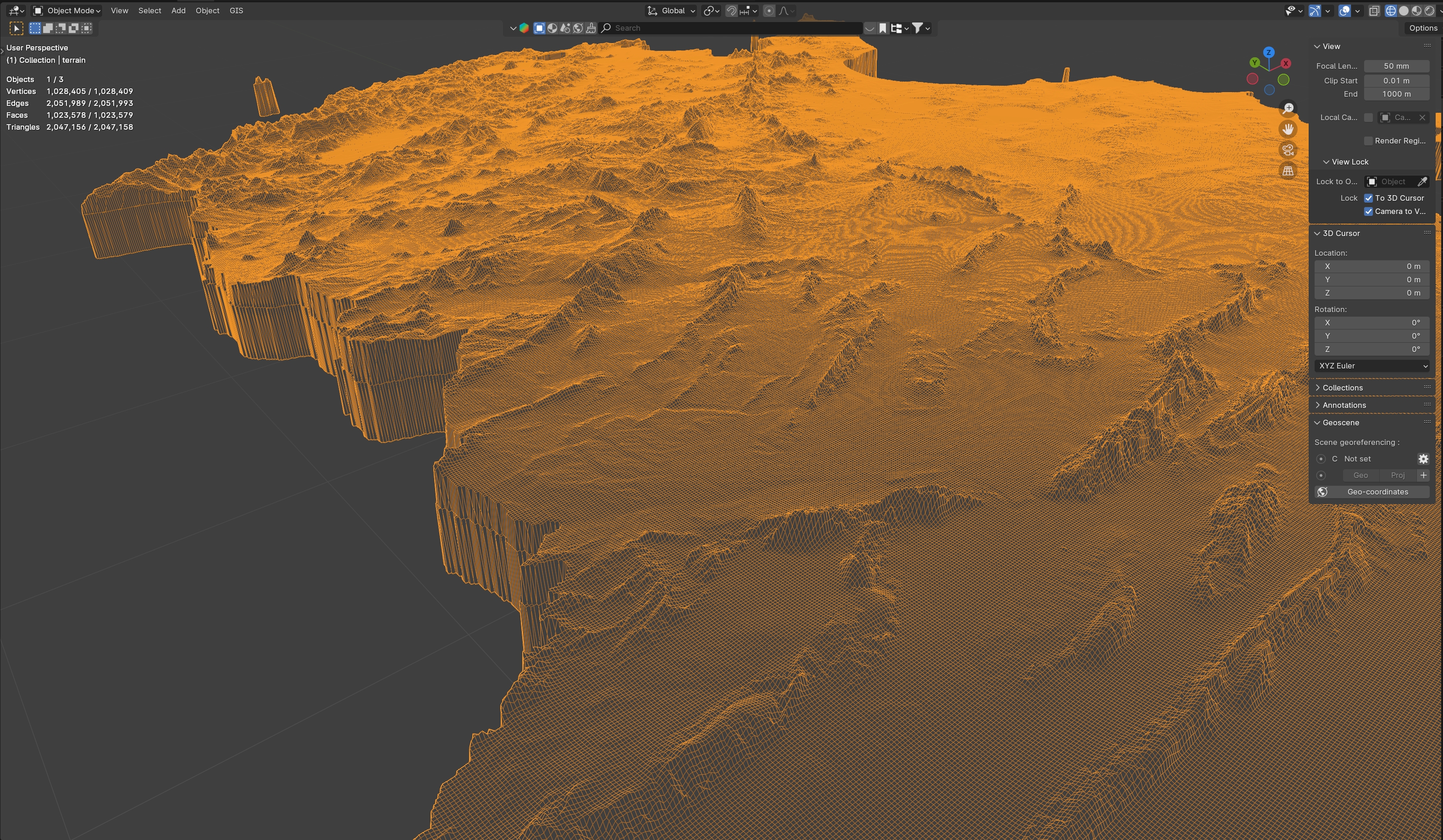
Task: Toggle perspective/orthographic grid icon
Action: tap(1288, 171)
